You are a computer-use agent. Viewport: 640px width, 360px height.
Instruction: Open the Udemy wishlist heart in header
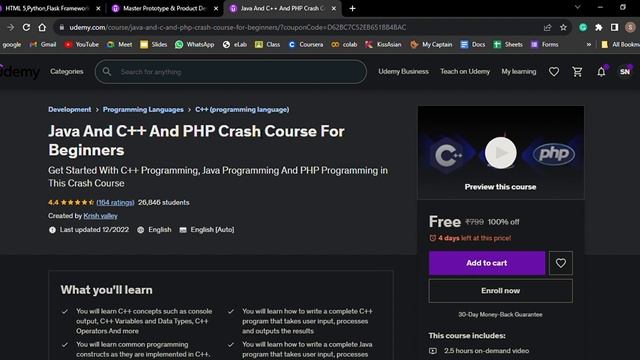(x=554, y=72)
